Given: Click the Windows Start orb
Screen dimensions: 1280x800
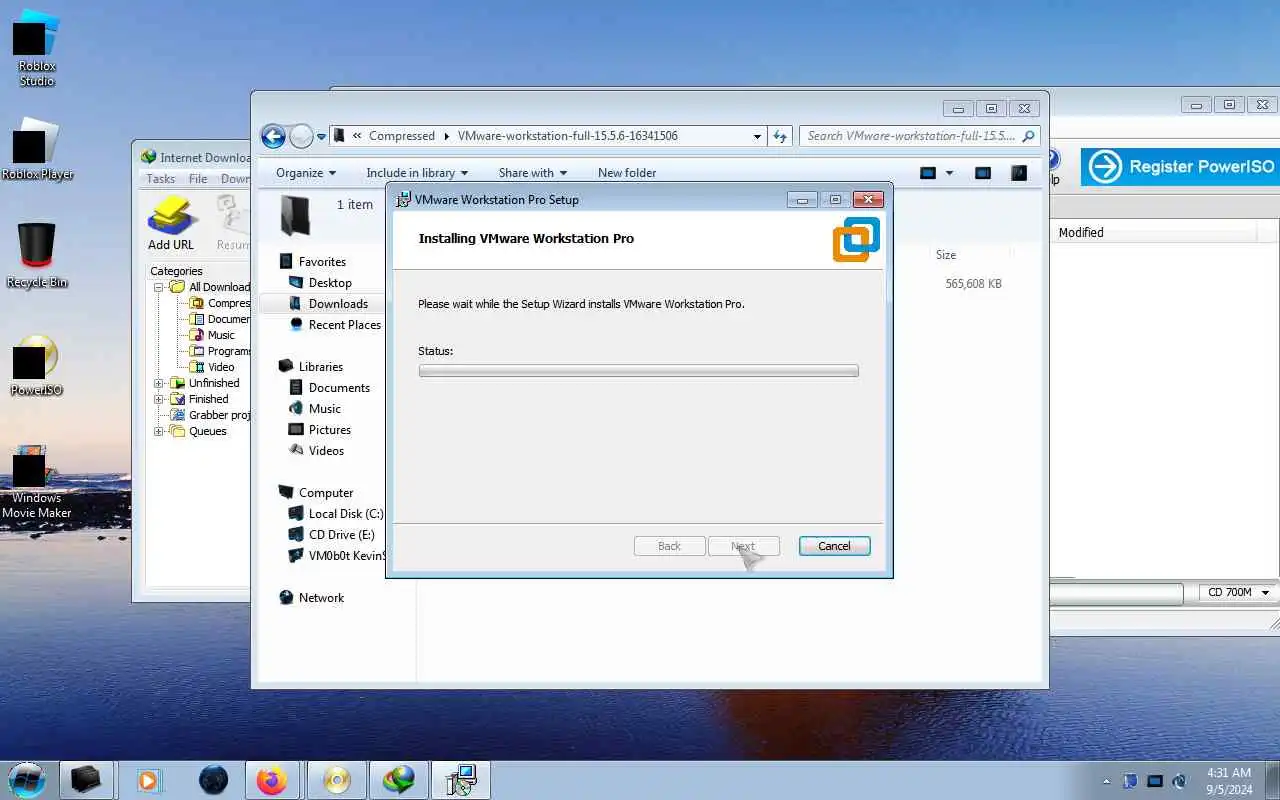Looking at the screenshot, I should pos(26,780).
